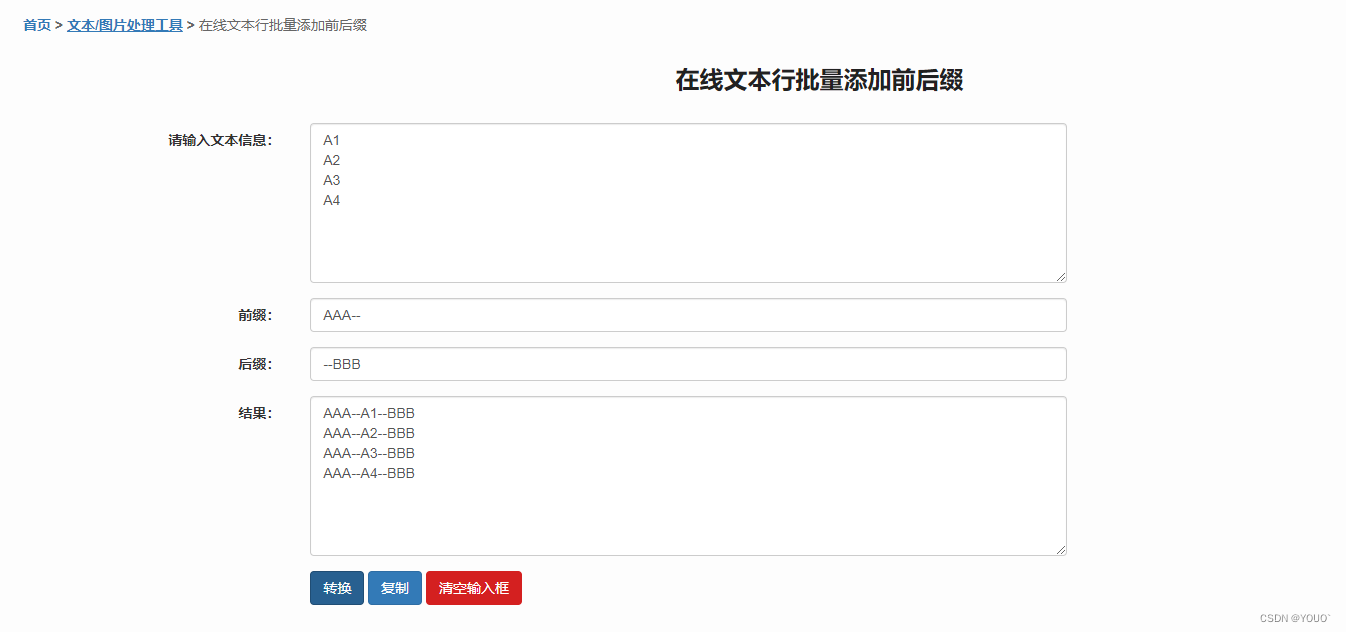
Task: Click result line AAA--A2--BBB
Action: click(x=369, y=433)
